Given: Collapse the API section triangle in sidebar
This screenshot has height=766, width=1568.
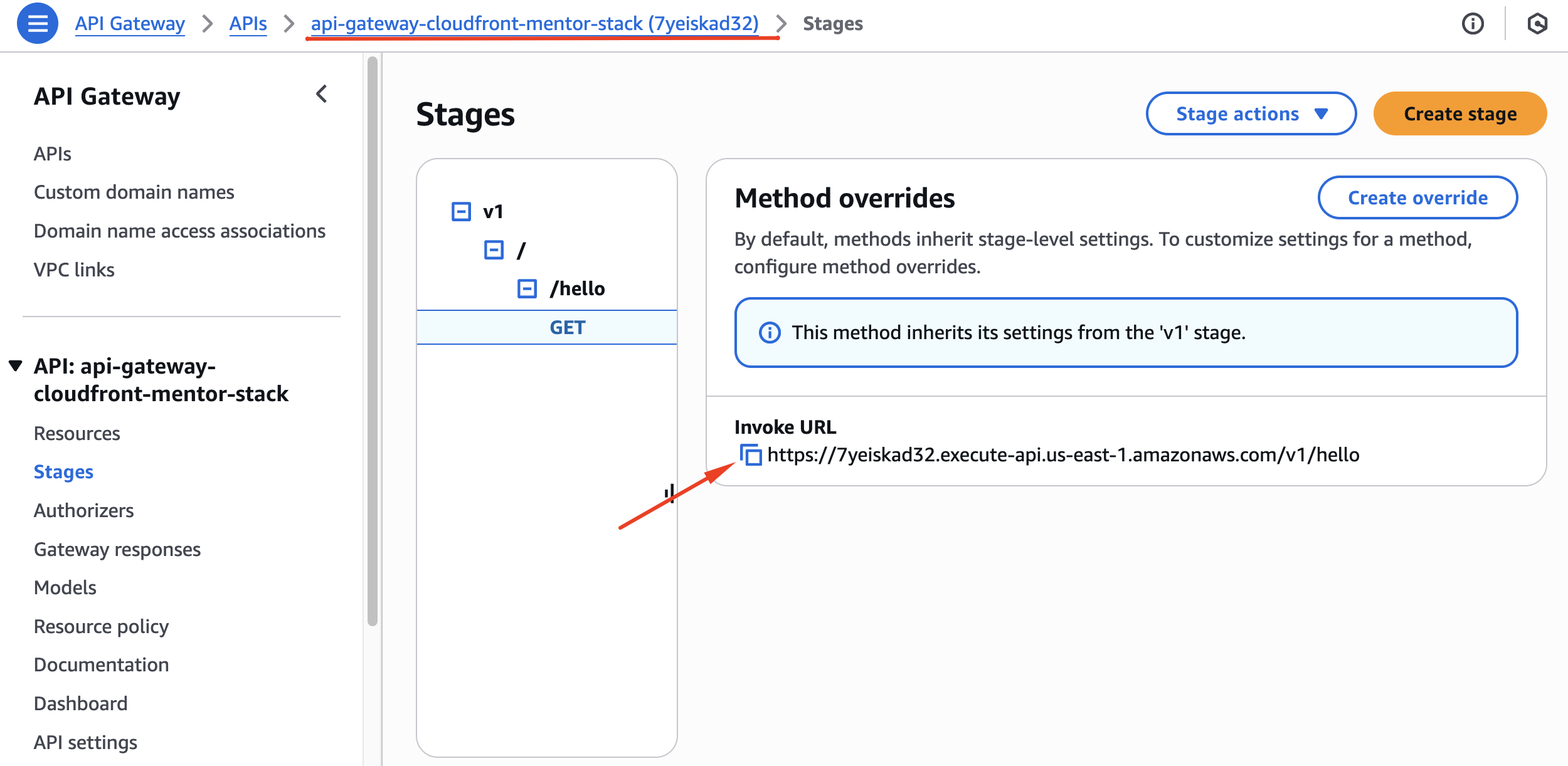Looking at the screenshot, I should (16, 365).
